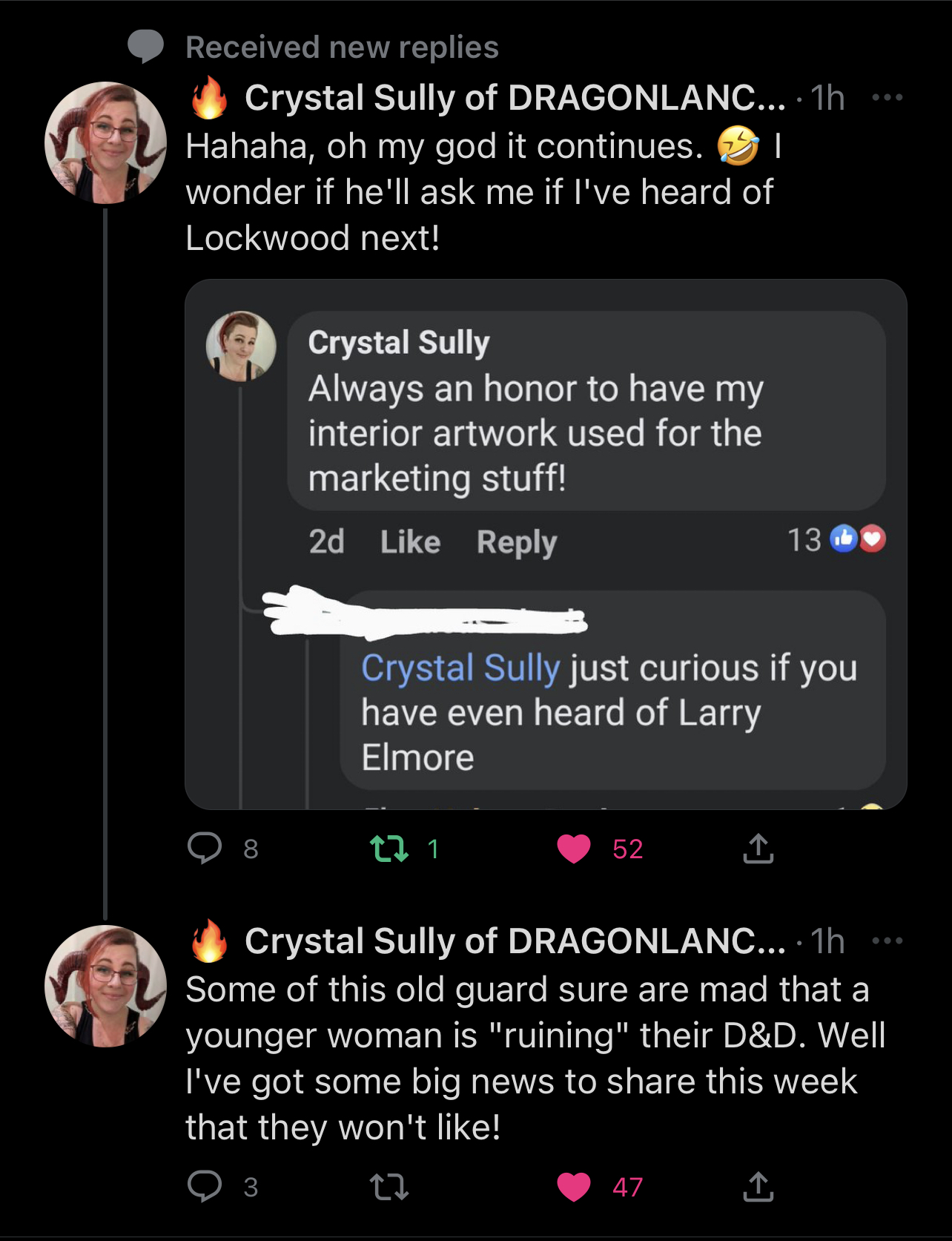Retweet the second tweet about D&D
This screenshot has height=1241, width=952.
point(389,1186)
